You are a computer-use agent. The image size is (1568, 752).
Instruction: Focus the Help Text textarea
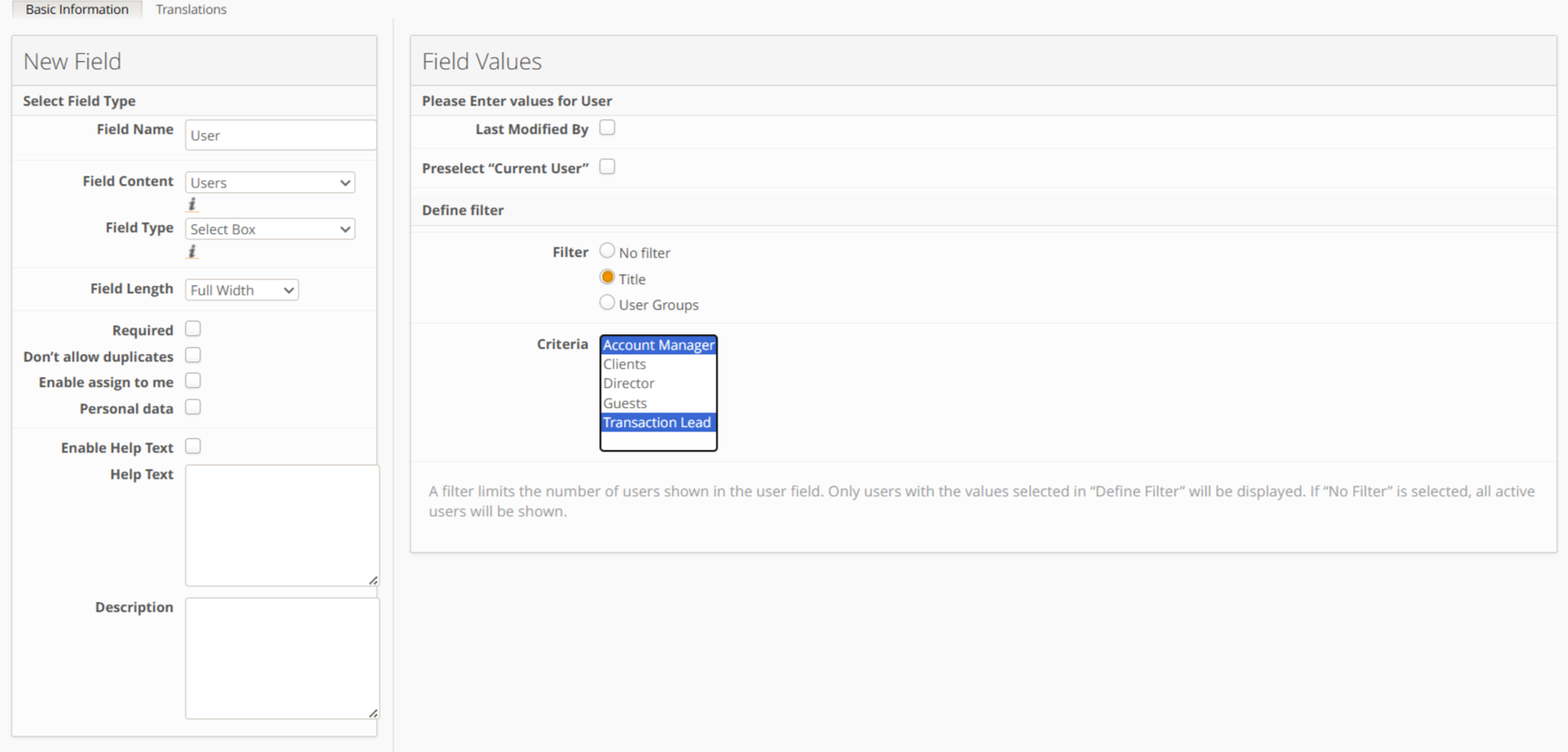tap(282, 525)
